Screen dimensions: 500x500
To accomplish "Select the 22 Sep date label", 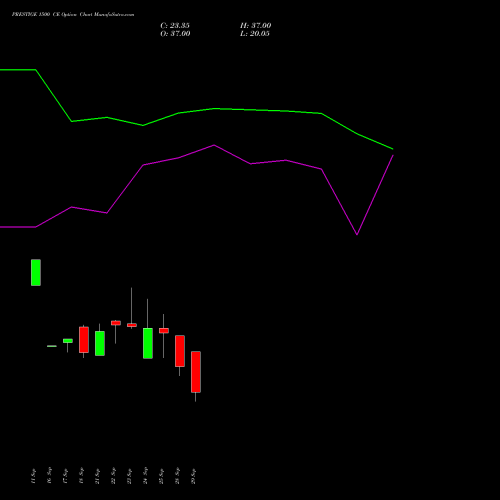I will click(x=113, y=476).
